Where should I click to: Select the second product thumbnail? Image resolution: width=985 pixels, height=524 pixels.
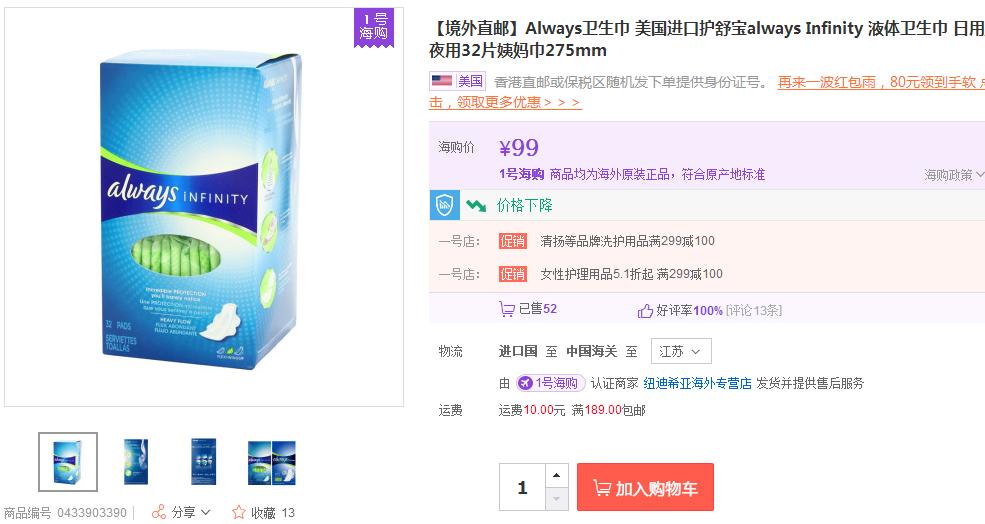136,462
